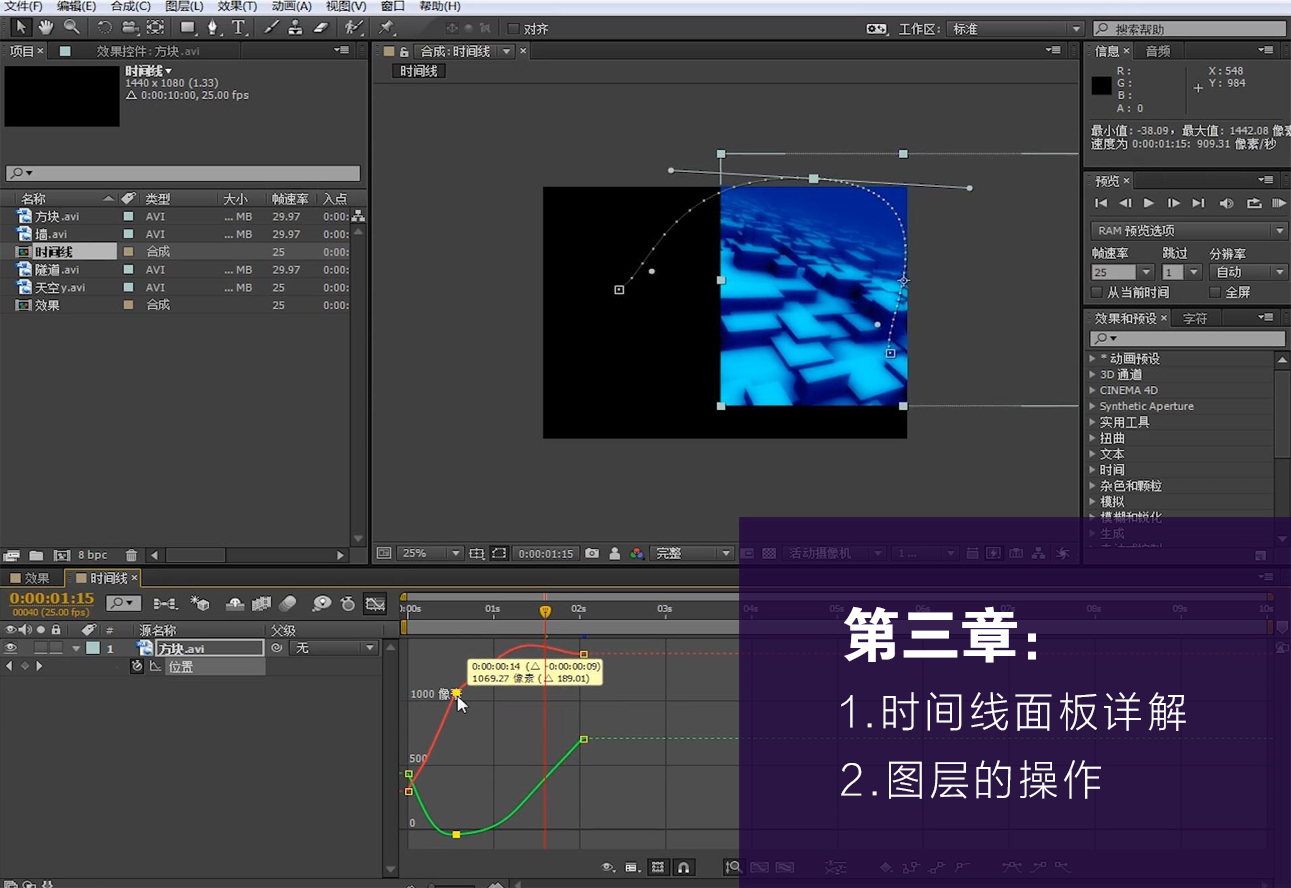Toggle include 位置 in graph editor set
The height and width of the screenshot is (888, 1291).
(x=155, y=666)
